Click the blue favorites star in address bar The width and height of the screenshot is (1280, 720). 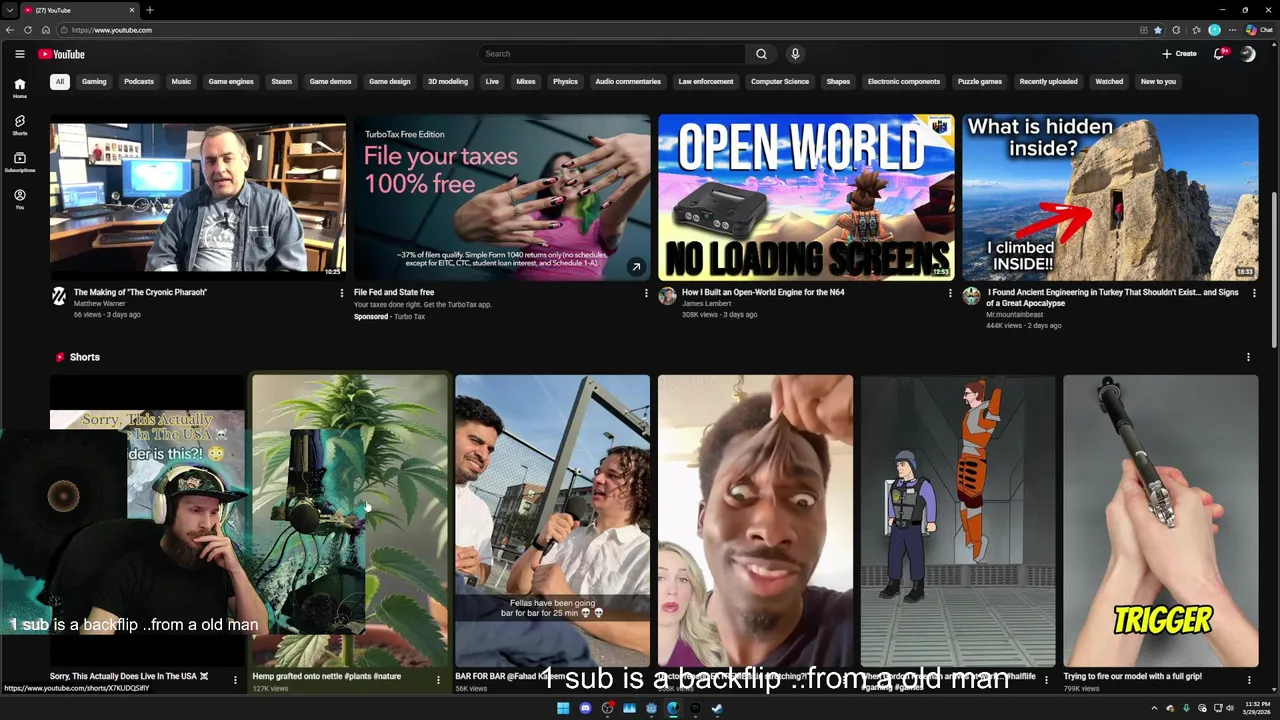(x=1158, y=30)
